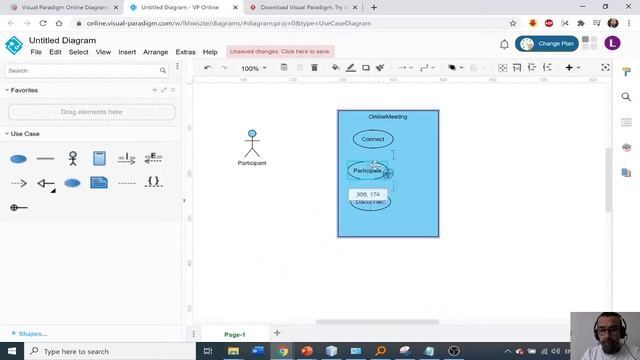The height and width of the screenshot is (360, 640).
Task: Open the Arrange menu
Action: tap(156, 52)
